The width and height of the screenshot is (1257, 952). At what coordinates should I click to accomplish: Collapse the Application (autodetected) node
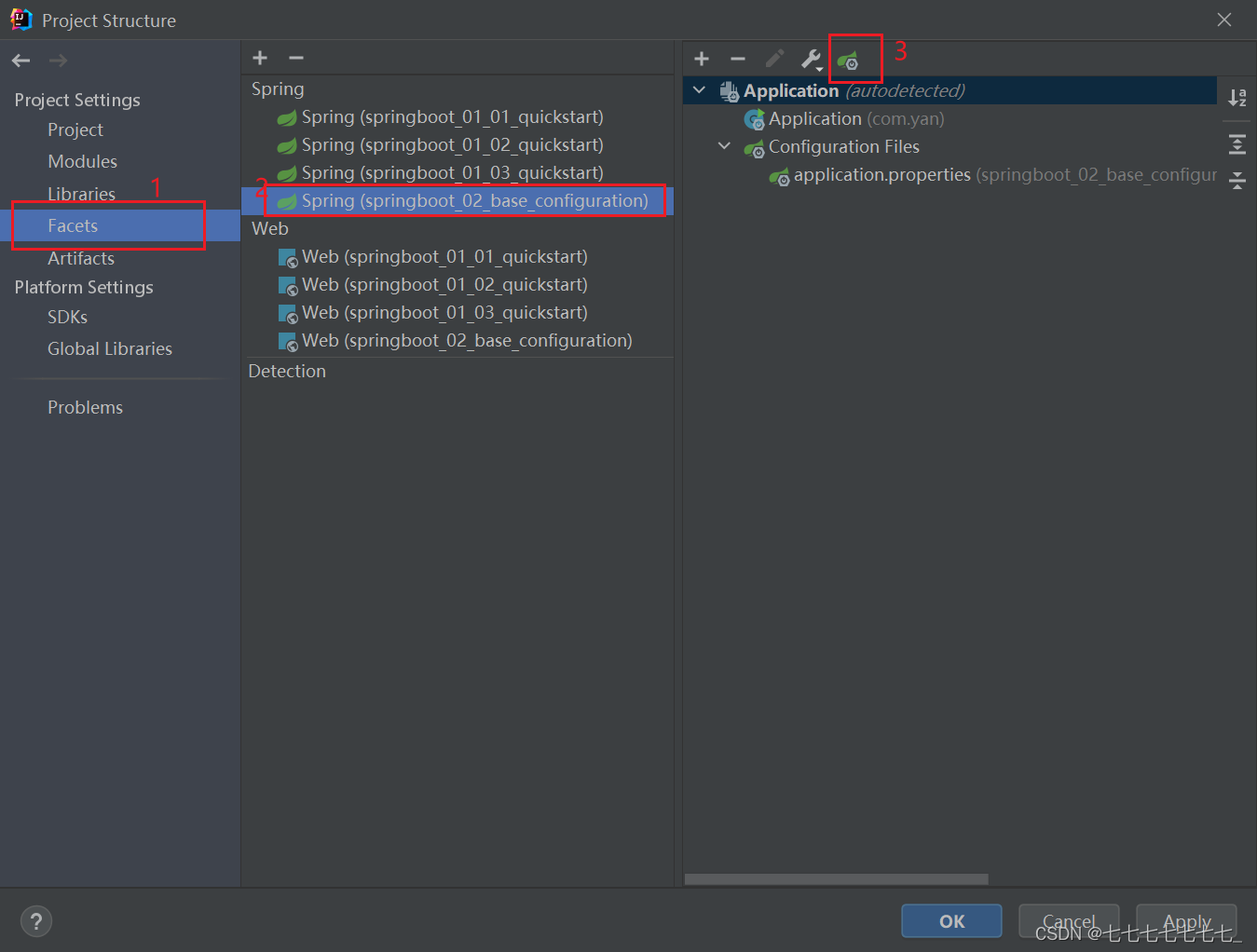click(700, 90)
